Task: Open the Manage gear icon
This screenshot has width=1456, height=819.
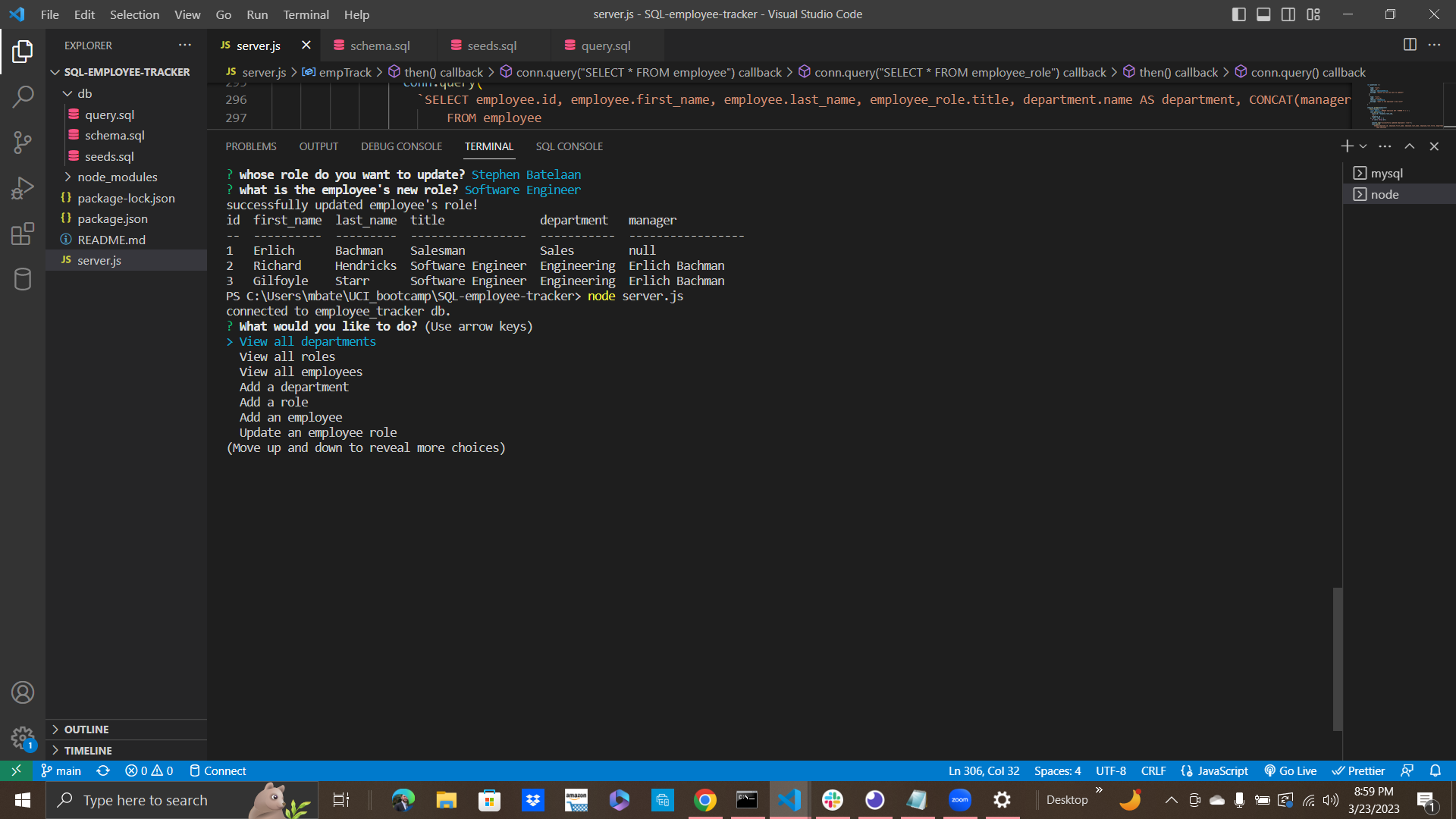Action: click(24, 738)
